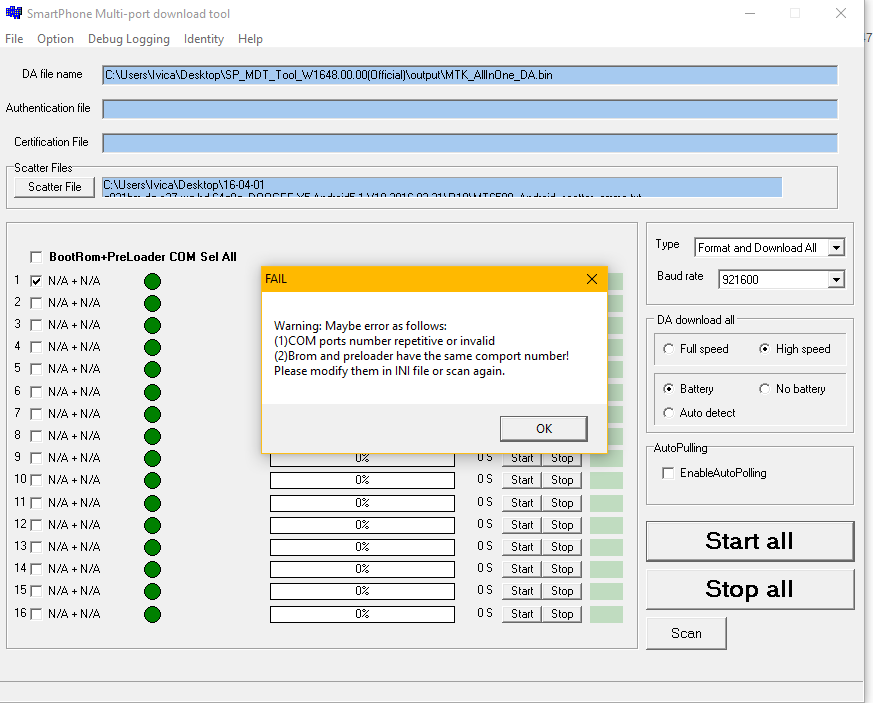
Task: Open the Help menu
Action: point(250,39)
